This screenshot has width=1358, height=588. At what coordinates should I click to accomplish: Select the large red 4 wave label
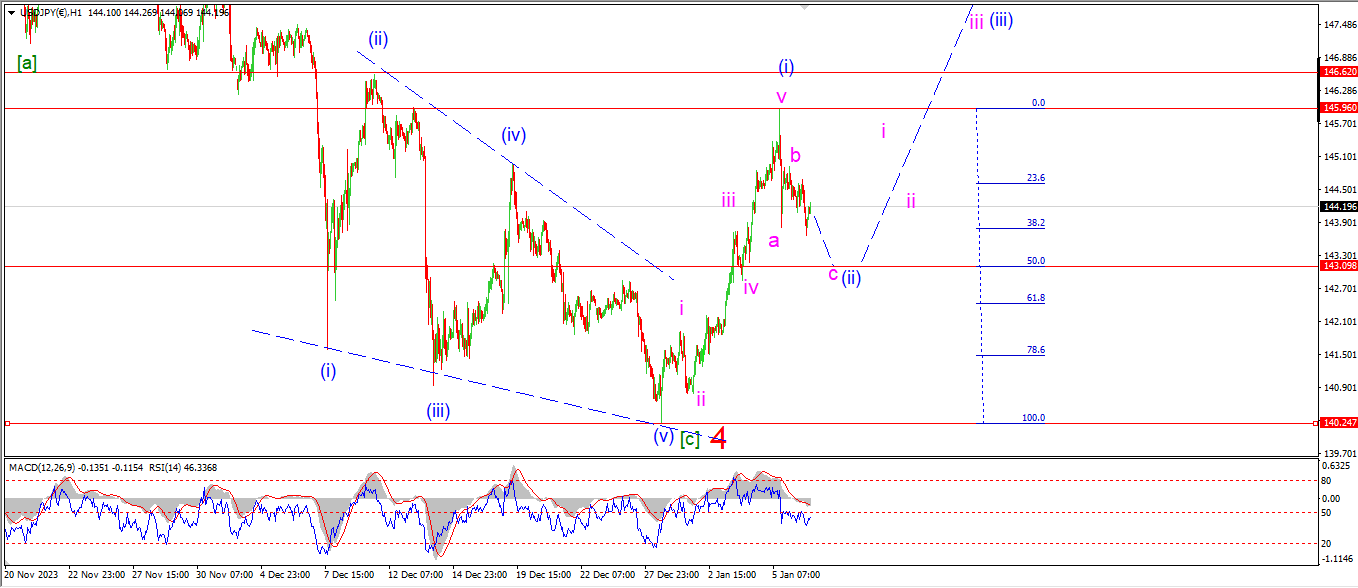717,438
